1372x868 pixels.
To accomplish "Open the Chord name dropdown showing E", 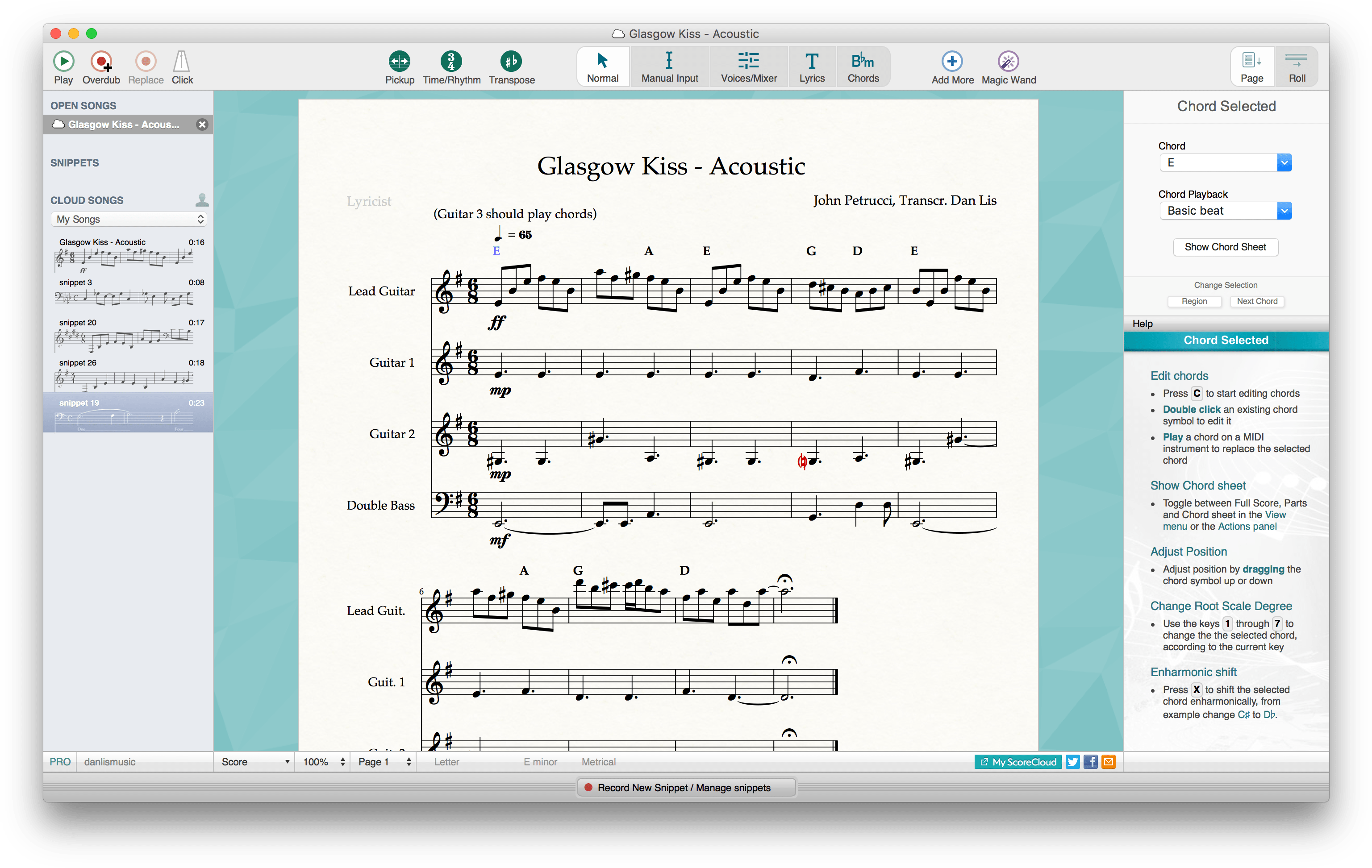I will click(1225, 163).
